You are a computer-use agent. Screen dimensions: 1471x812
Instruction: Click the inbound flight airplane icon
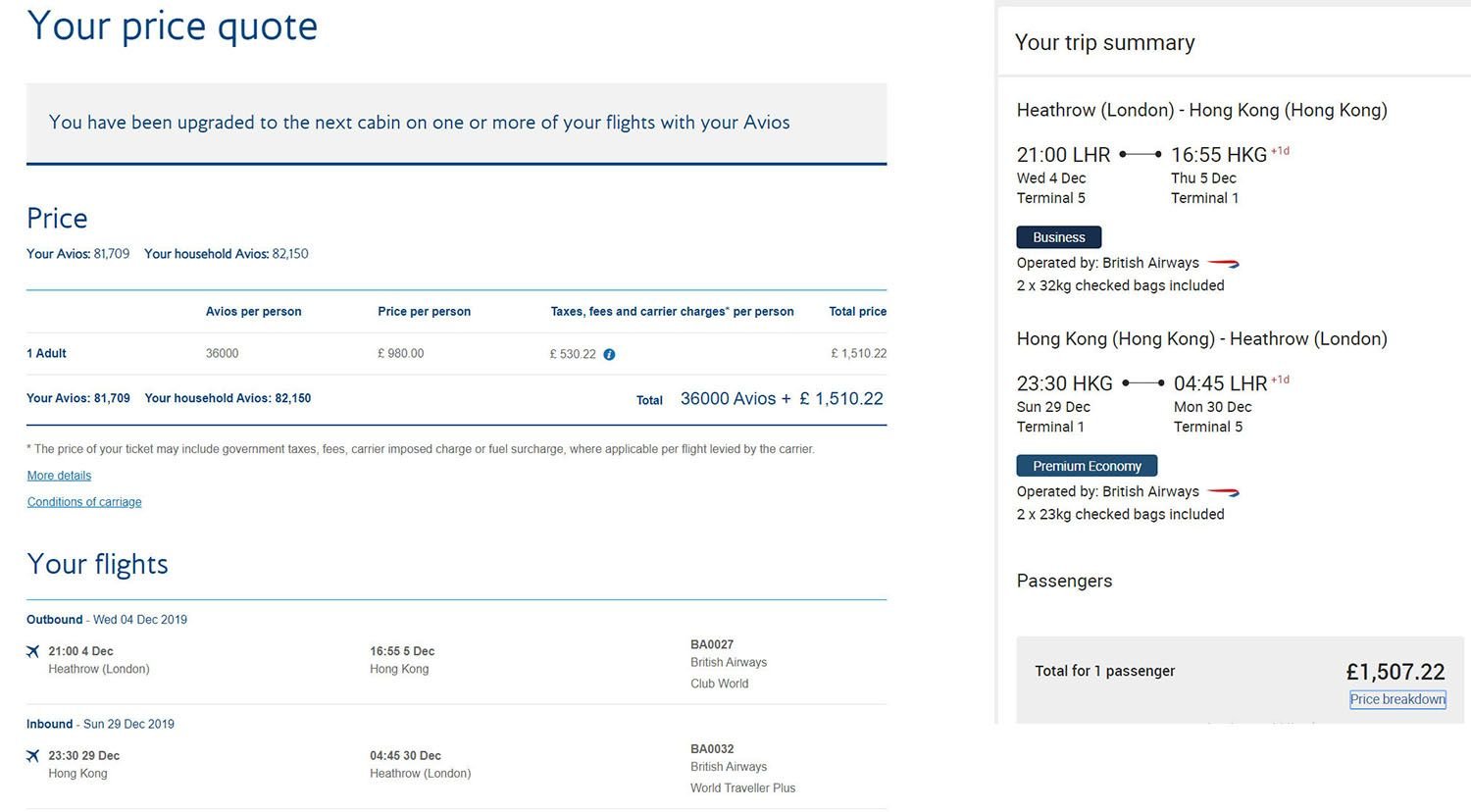tap(33, 756)
